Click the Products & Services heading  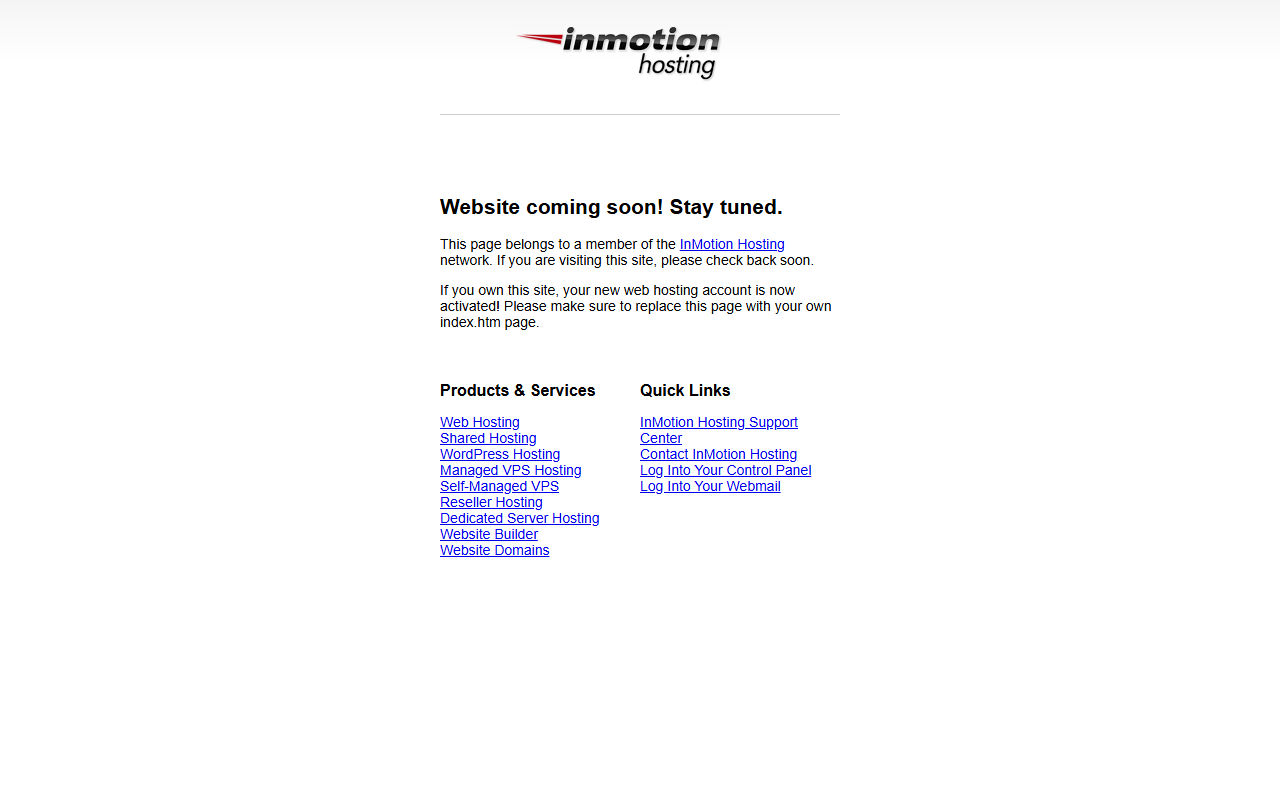point(517,390)
